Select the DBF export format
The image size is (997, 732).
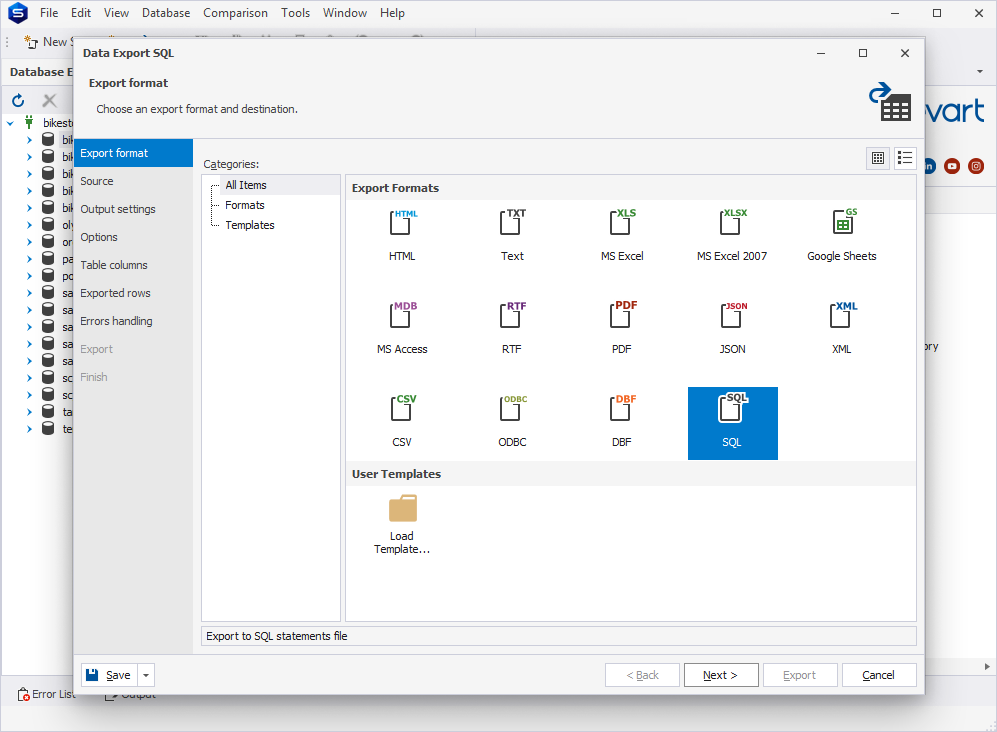tap(622, 421)
